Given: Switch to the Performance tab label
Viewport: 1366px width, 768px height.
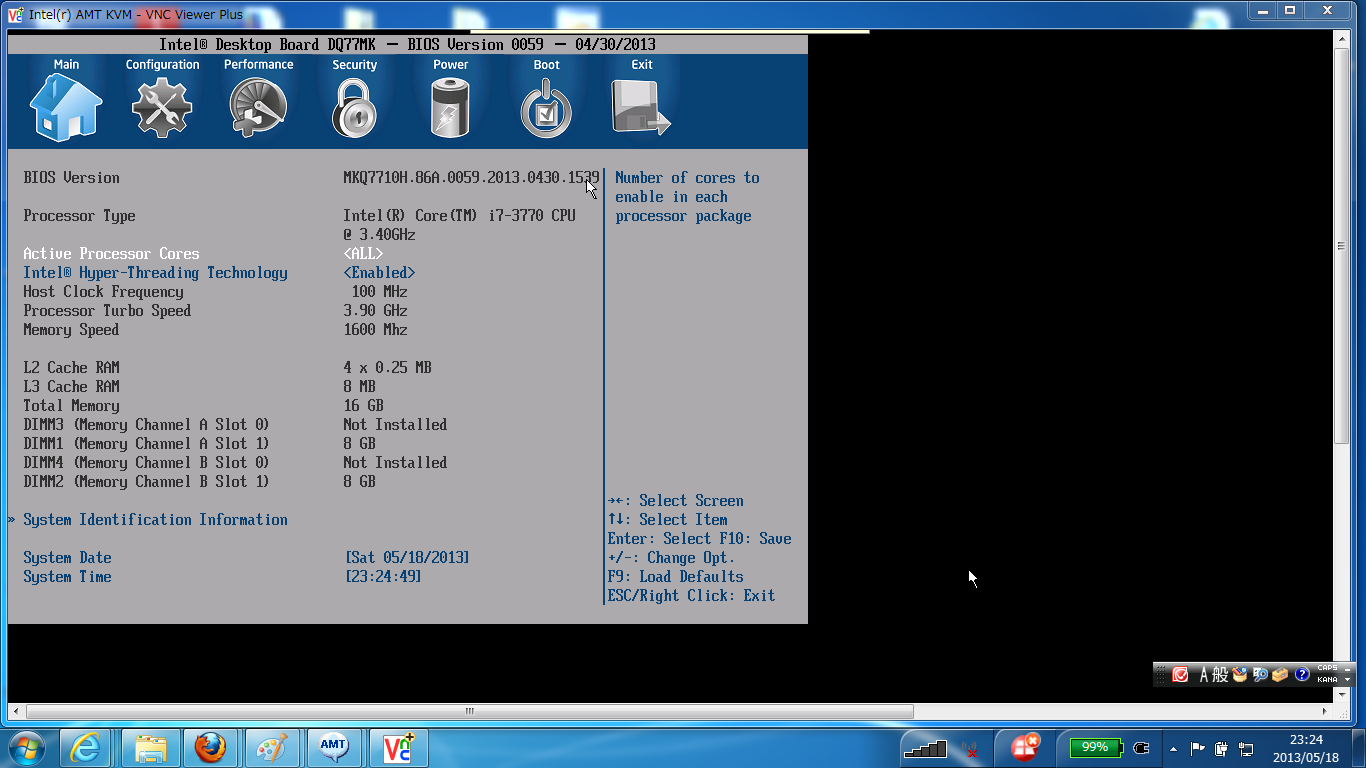Looking at the screenshot, I should click(x=258, y=65).
